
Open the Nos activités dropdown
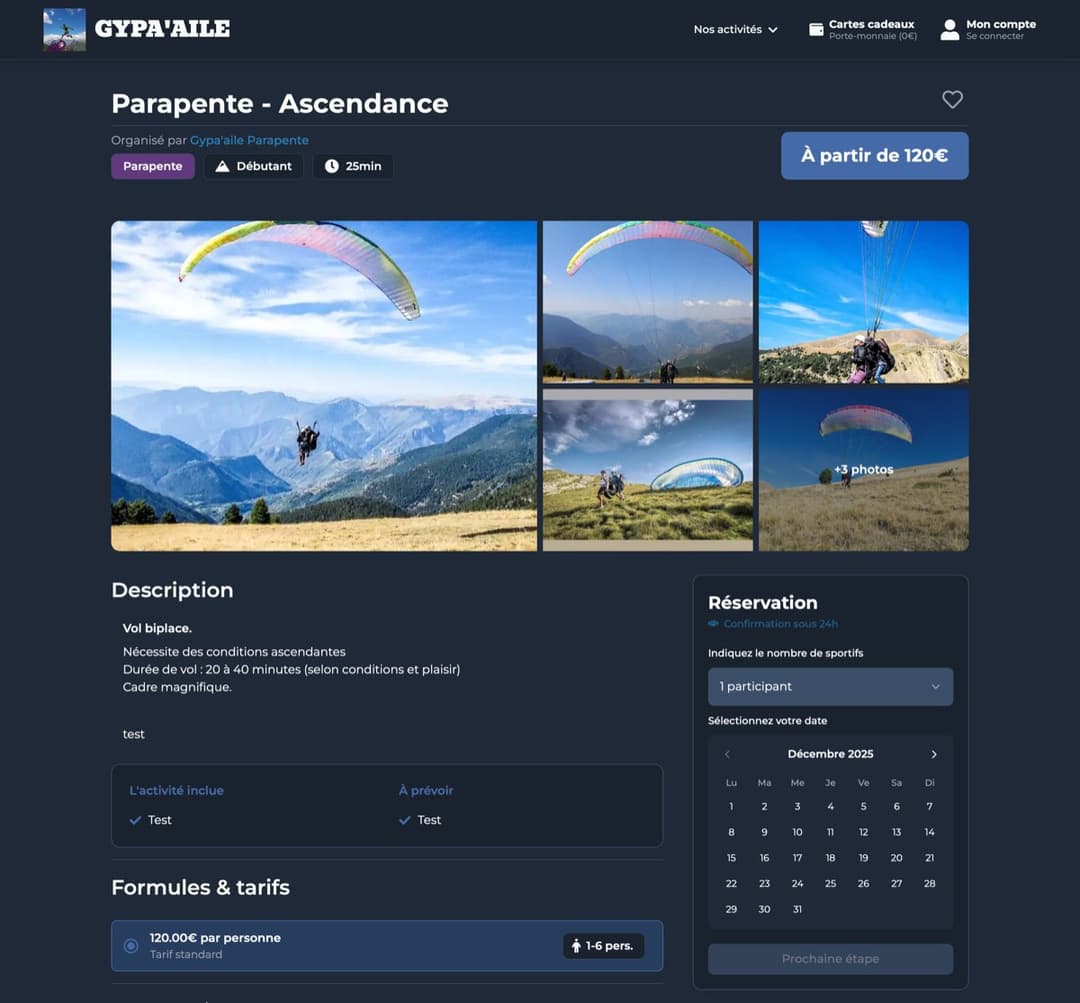click(x=734, y=29)
